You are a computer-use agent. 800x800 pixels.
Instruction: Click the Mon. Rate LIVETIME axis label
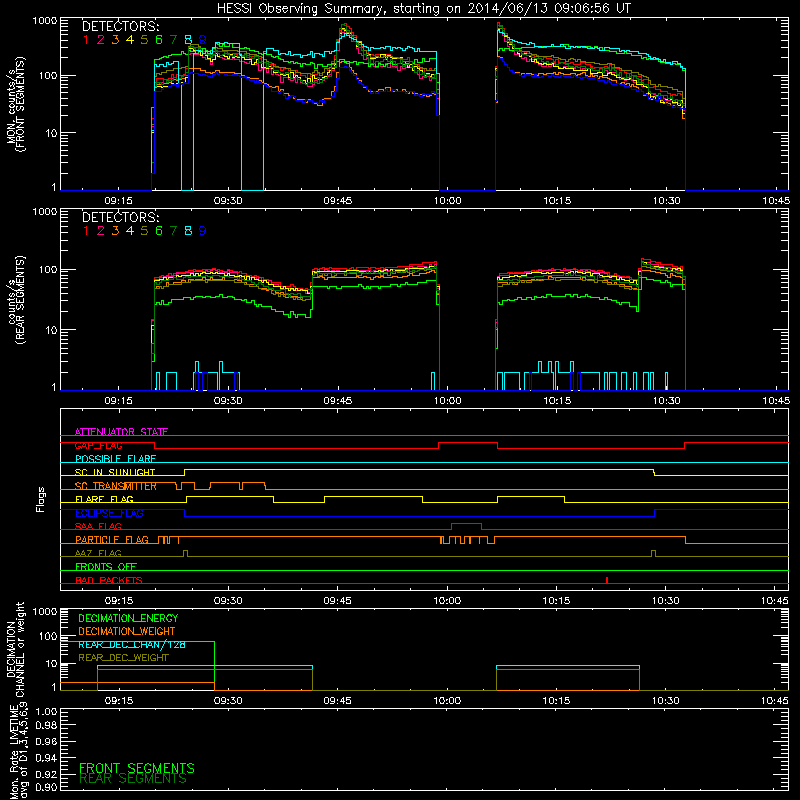pos(19,751)
